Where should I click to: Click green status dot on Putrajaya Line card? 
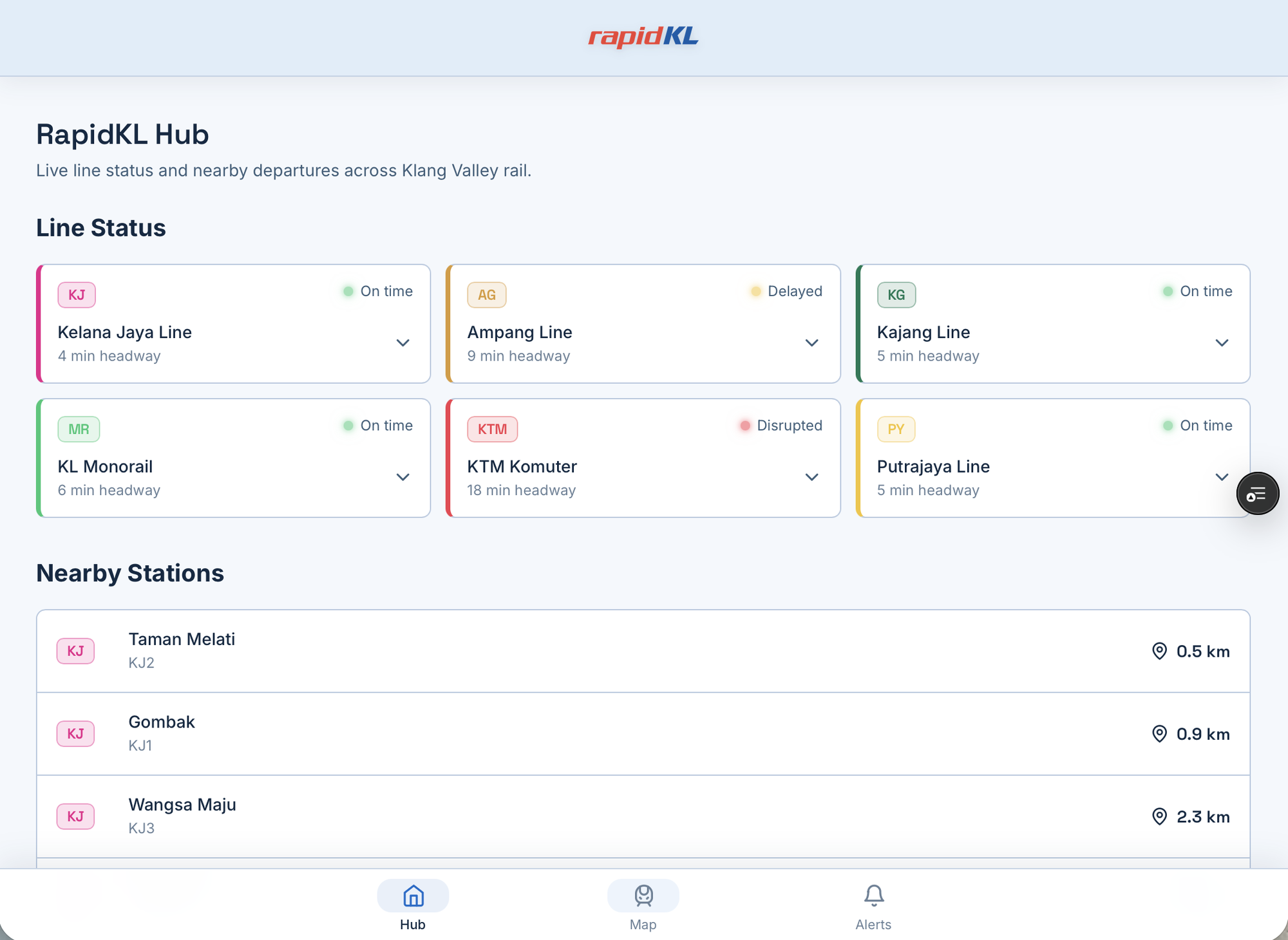click(1168, 426)
